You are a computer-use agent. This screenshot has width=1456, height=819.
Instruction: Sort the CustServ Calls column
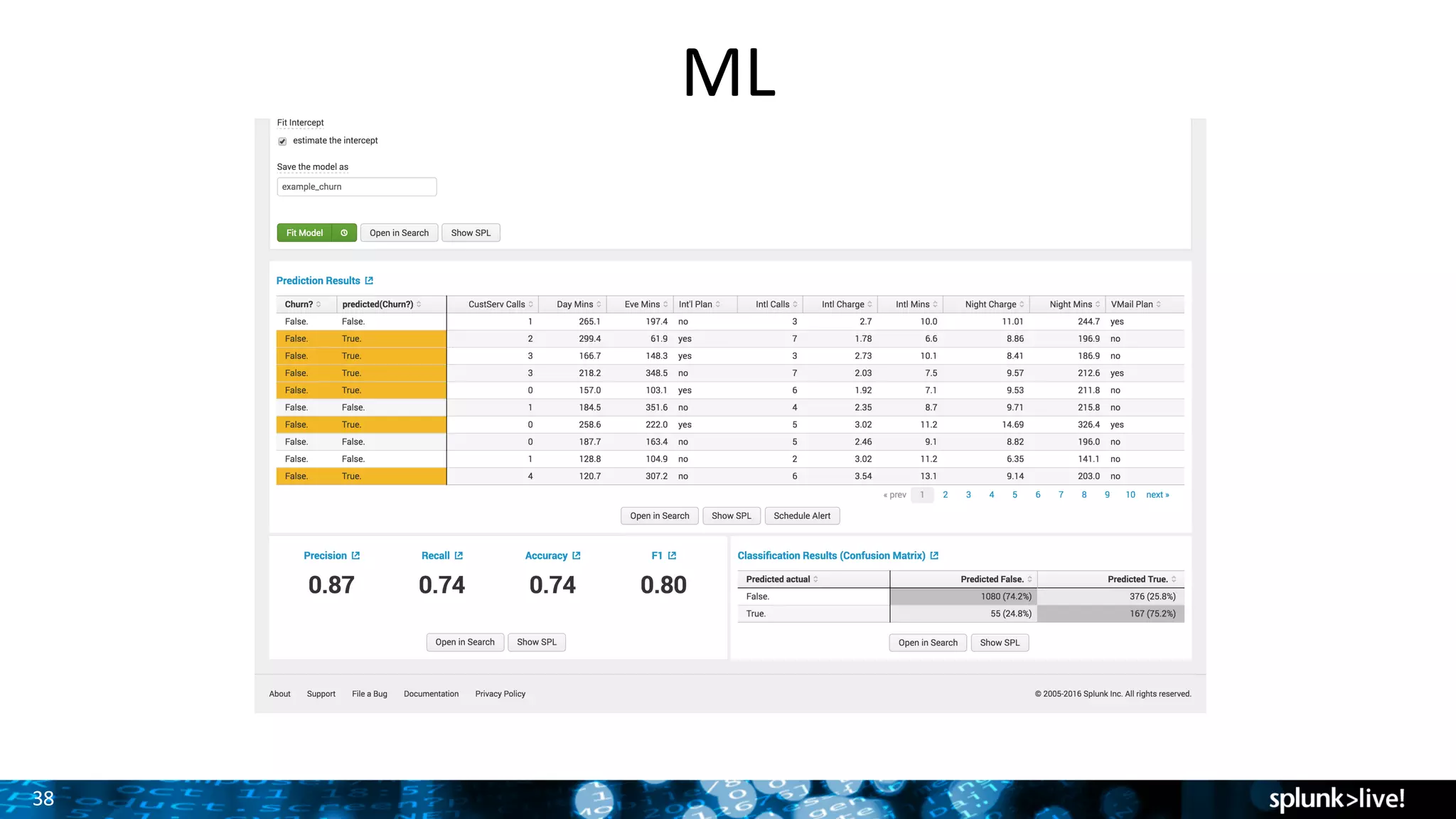(530, 304)
